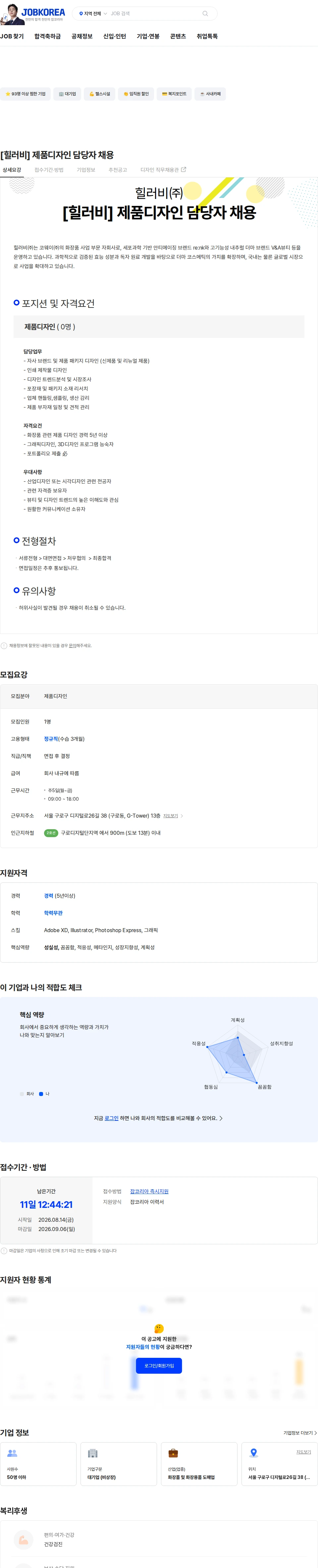Open the 지역 전체 region dropdown
The width and height of the screenshot is (318, 1568).
[93, 13]
